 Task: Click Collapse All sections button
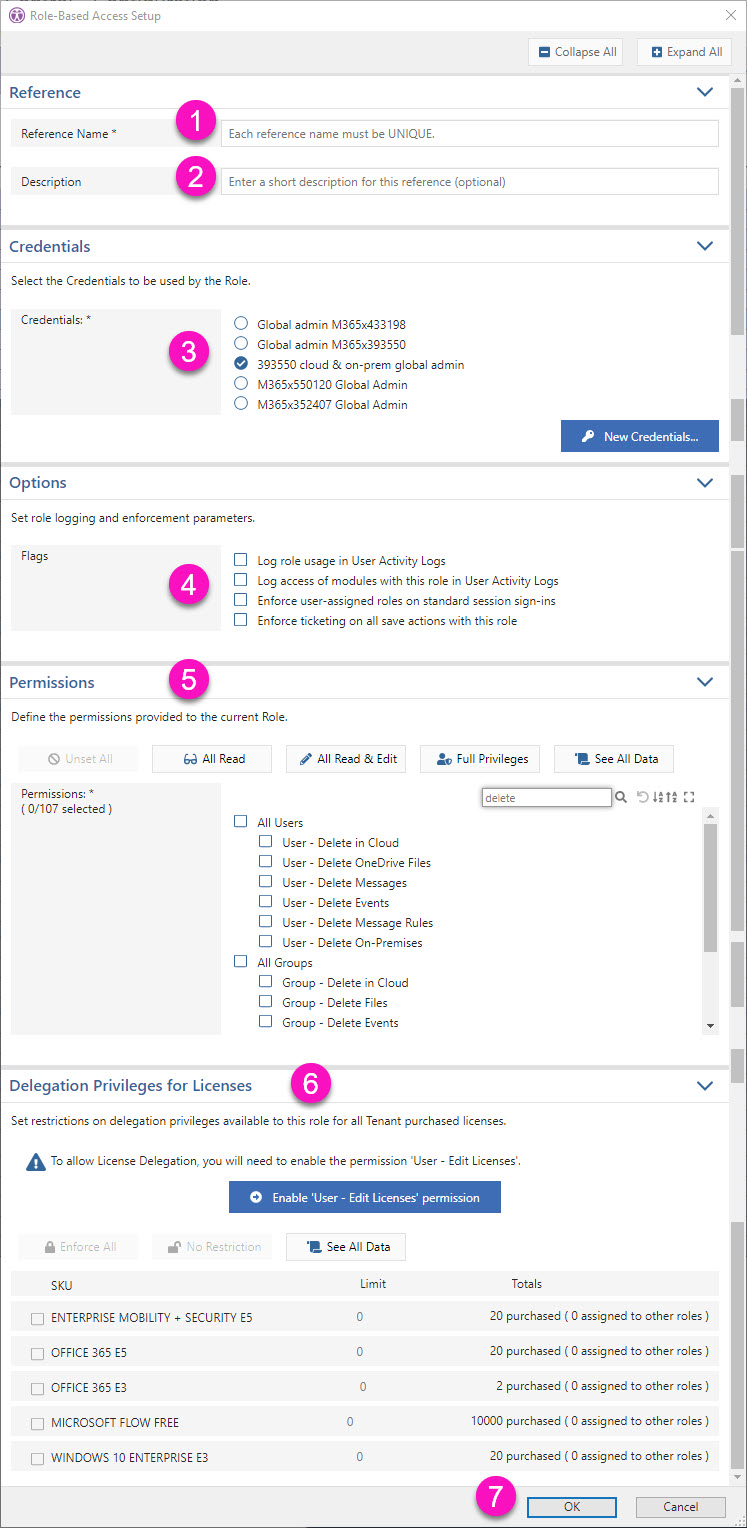pyautogui.click(x=576, y=52)
